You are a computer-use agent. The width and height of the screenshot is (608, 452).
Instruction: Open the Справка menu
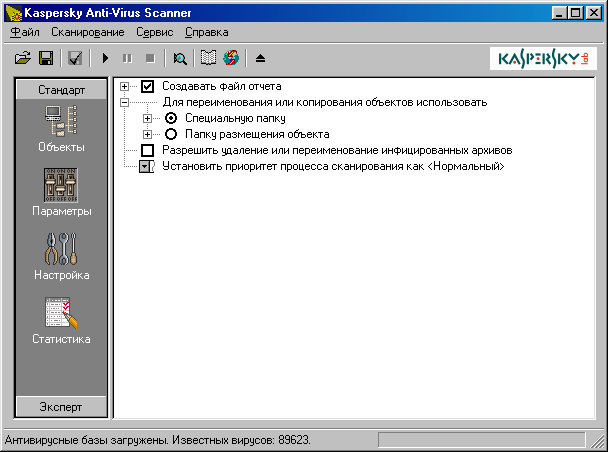(x=206, y=32)
